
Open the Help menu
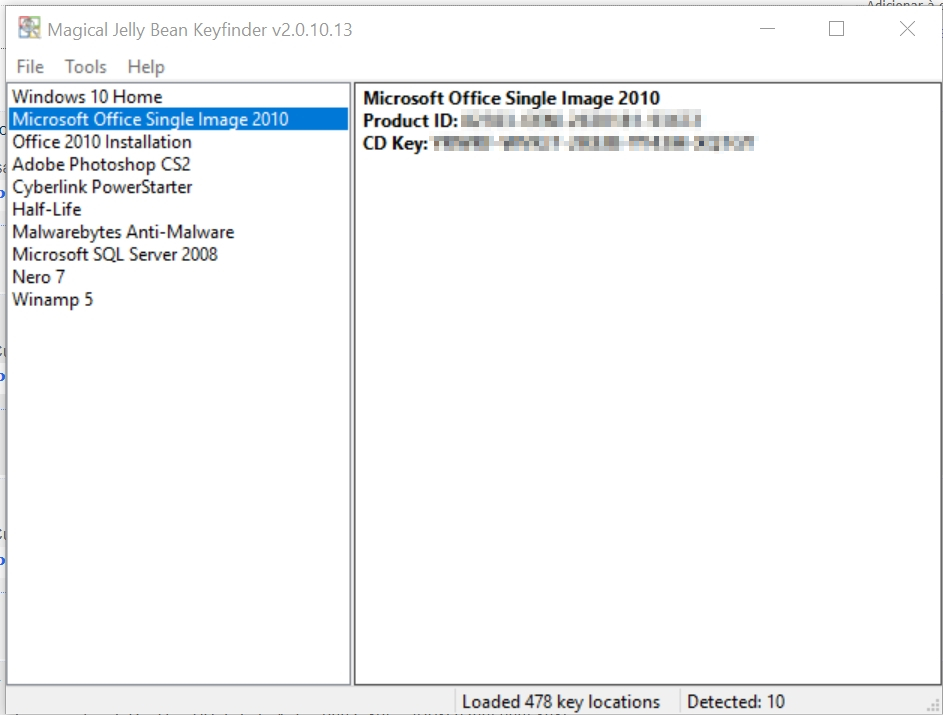point(146,67)
